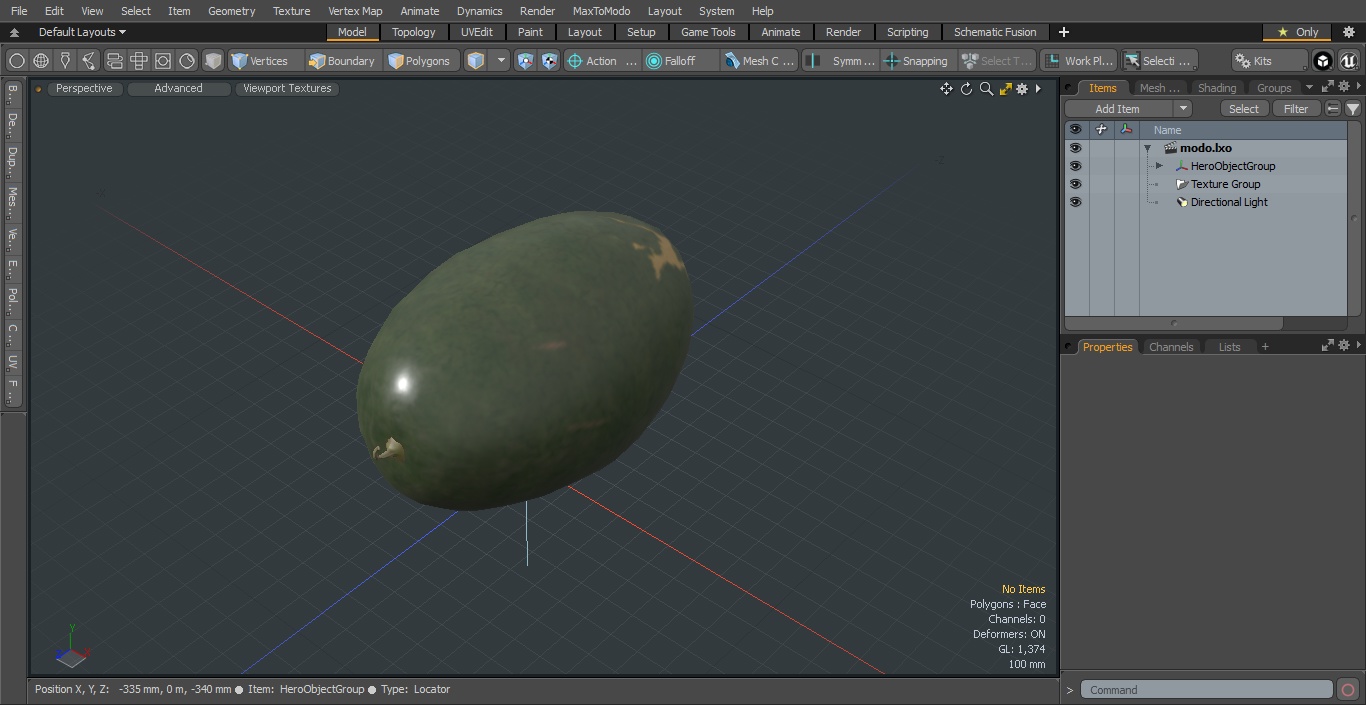The width and height of the screenshot is (1366, 705).
Task: Click the square-with-circle toolbar icon
Action: tap(163, 61)
